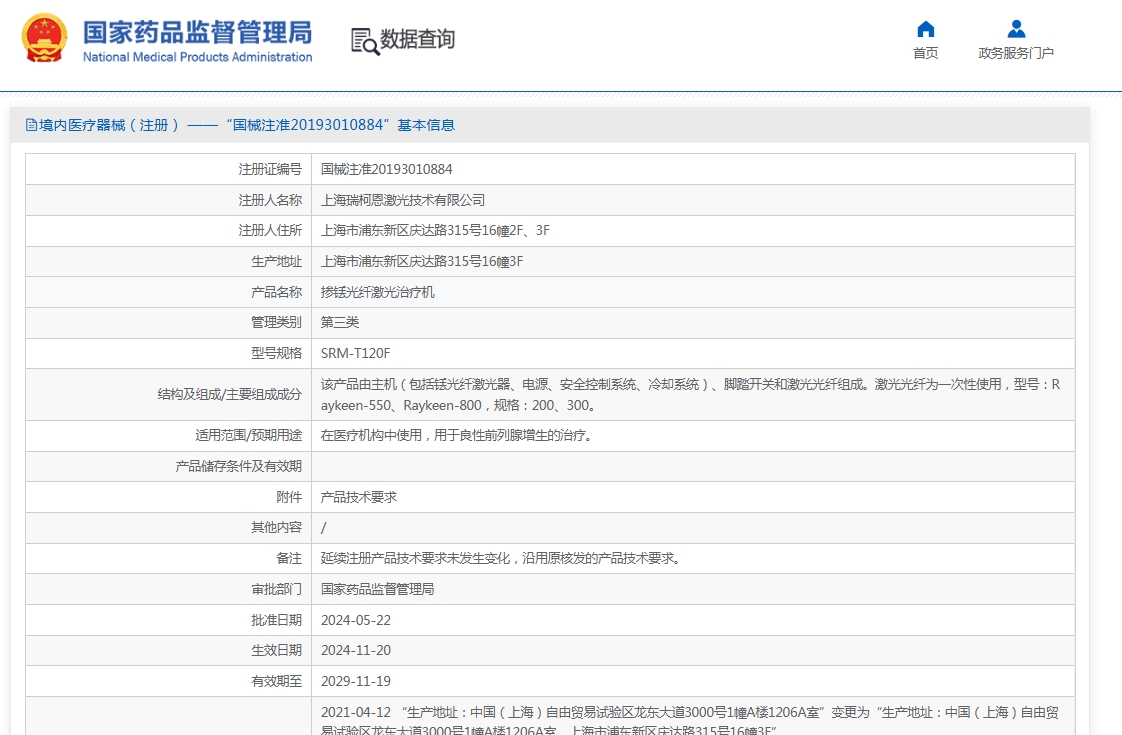
Task: Click the 境内医疗器械（注册）基本信息 panel title
Action: click(x=240, y=125)
